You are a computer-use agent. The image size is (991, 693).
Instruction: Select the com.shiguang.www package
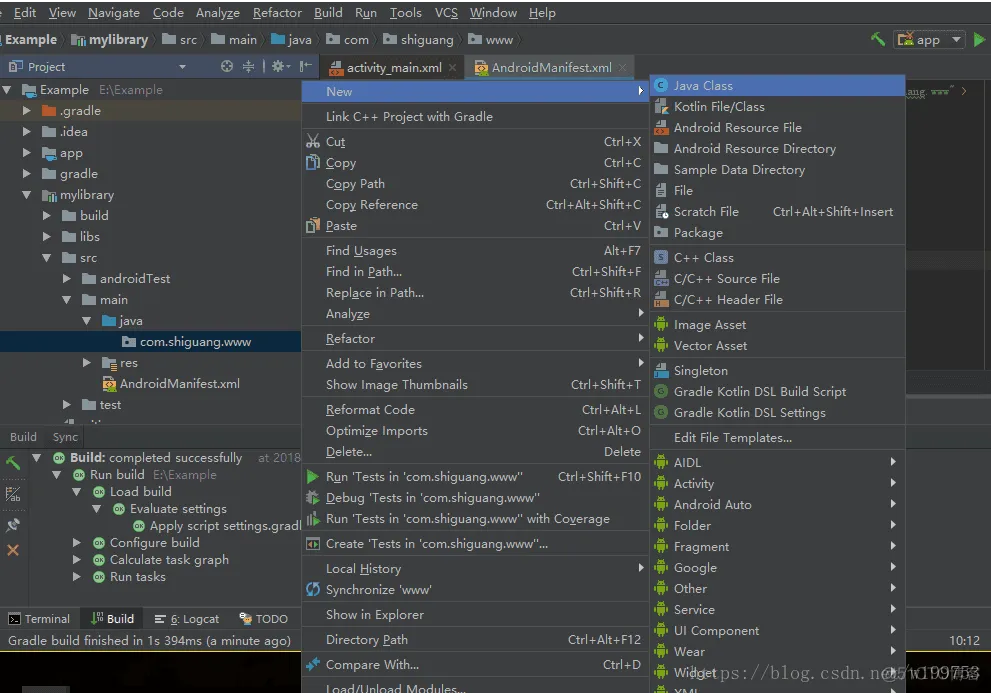coord(186,342)
